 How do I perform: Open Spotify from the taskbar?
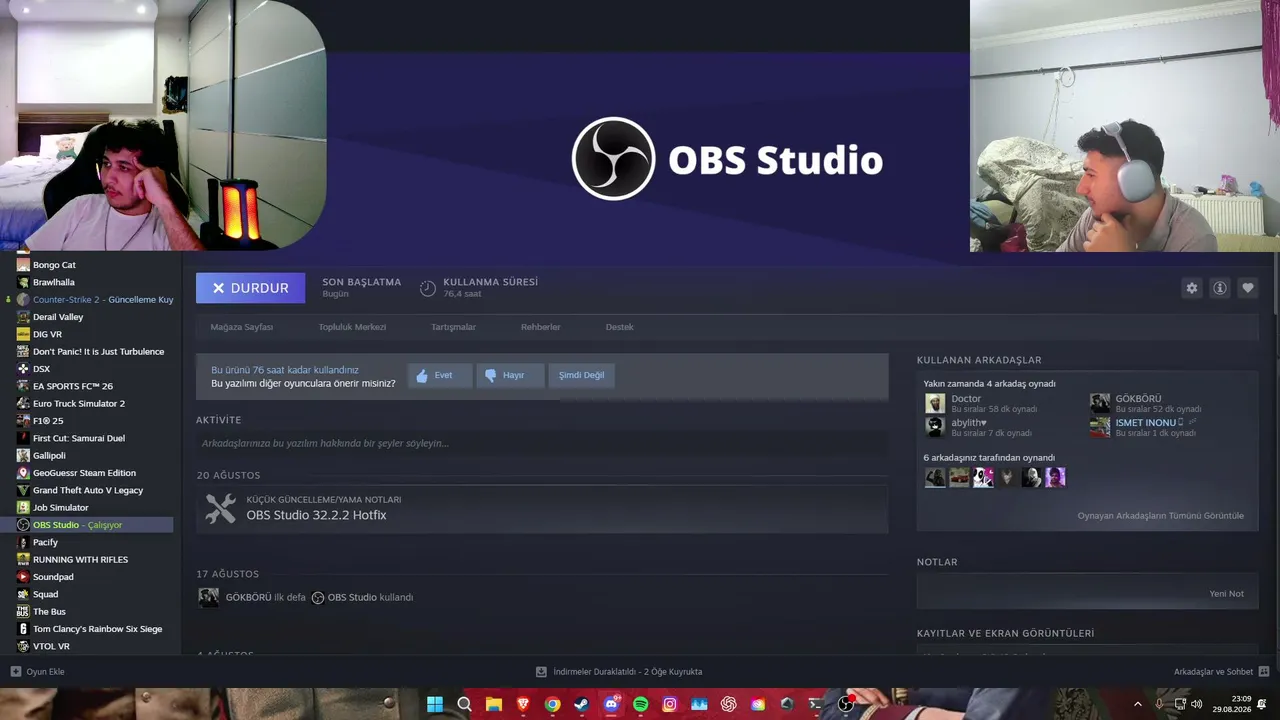(x=640, y=704)
